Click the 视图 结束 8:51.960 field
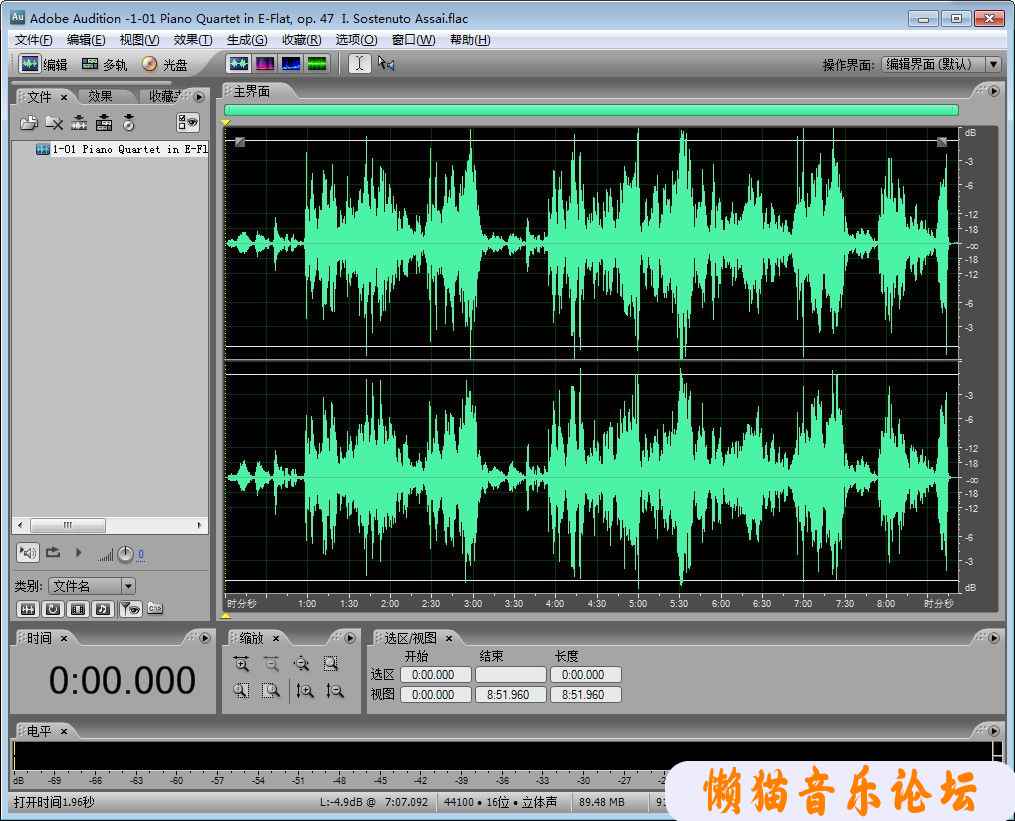 [x=511, y=695]
